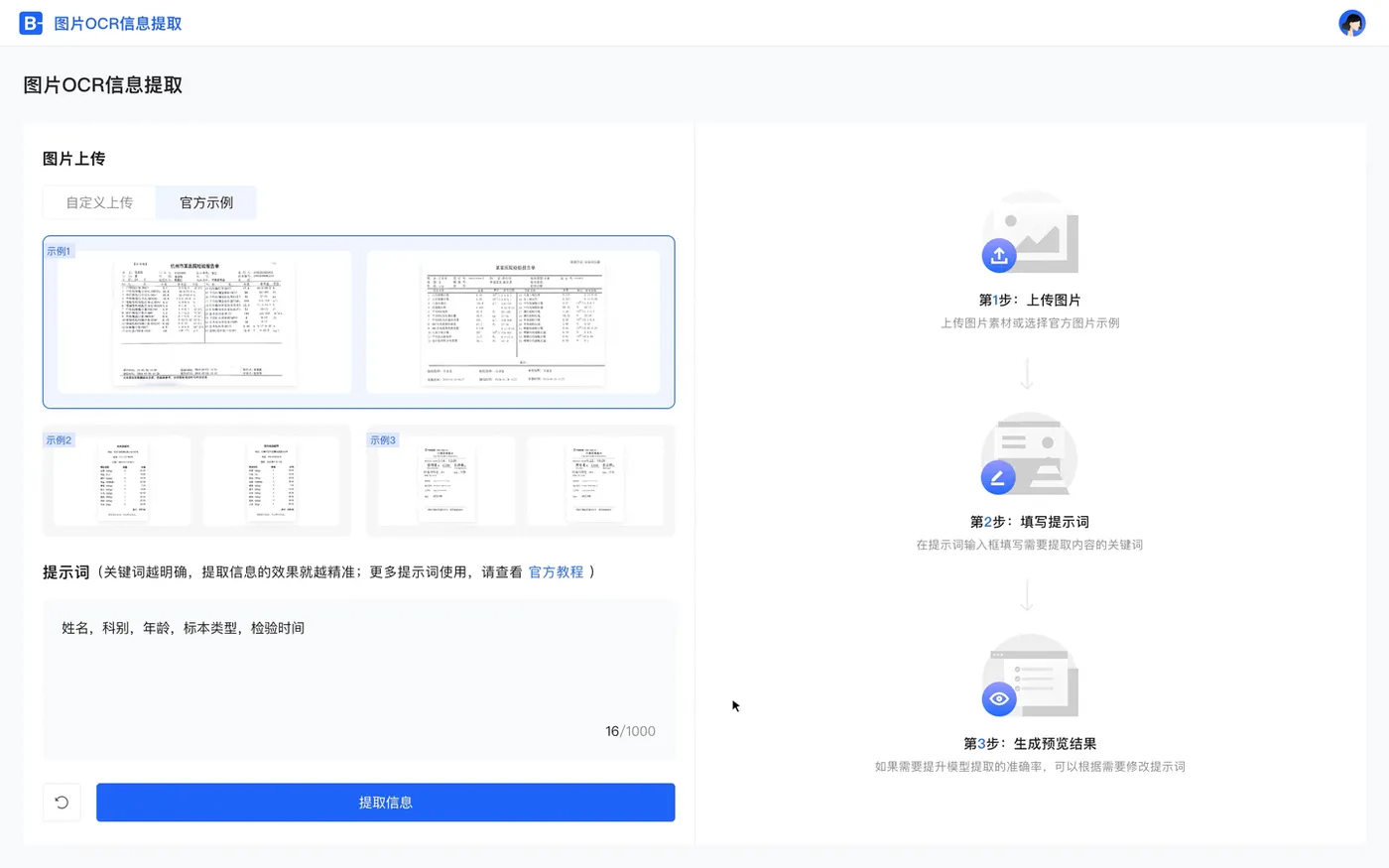Click into the prompt keywords text area
1389x868 pixels.
click(359, 680)
